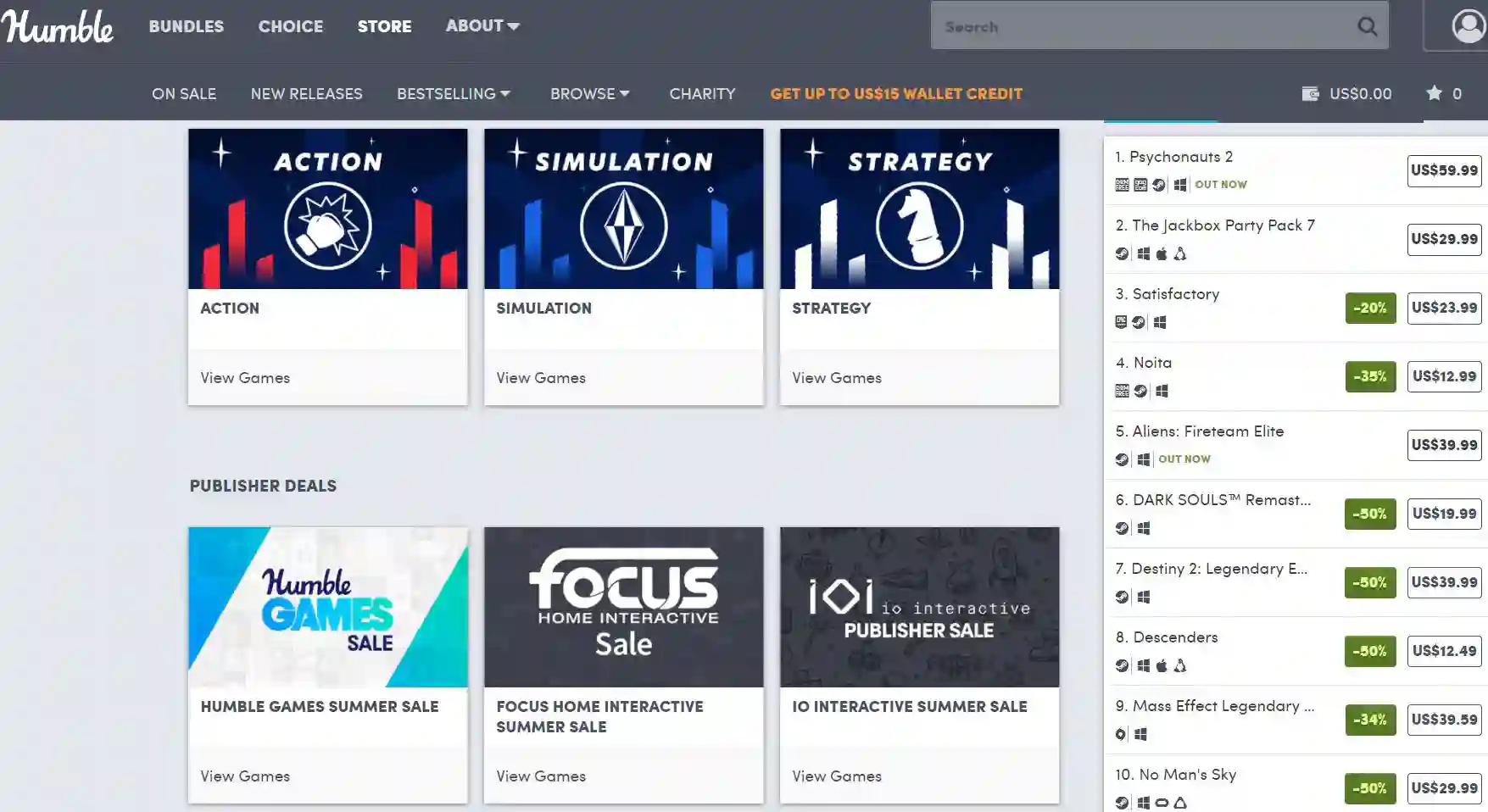The image size is (1488, 812).
Task: Click the Epic Games icon under Satisfactory
Action: coord(1121,322)
